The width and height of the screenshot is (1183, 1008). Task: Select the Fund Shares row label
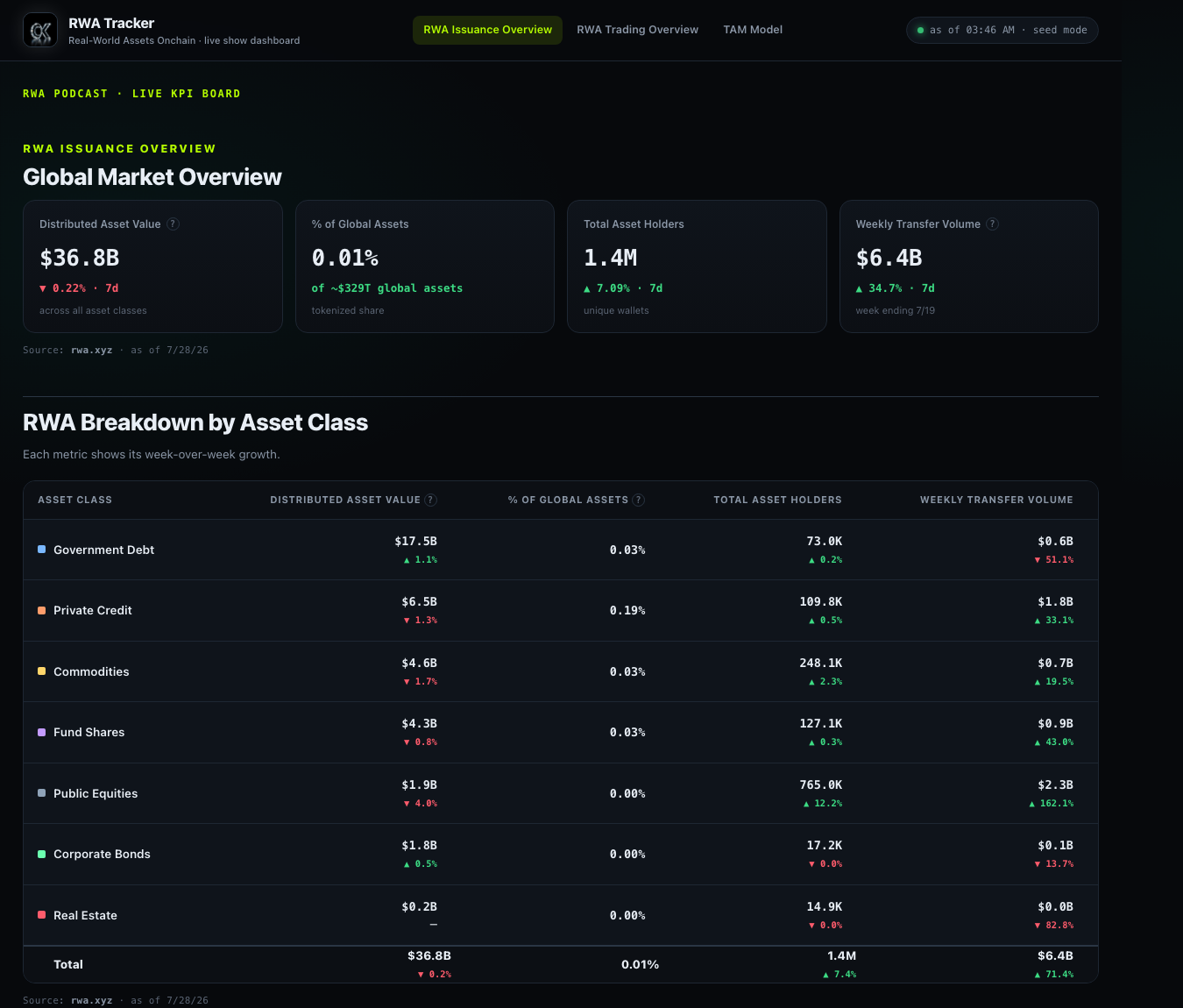(x=89, y=732)
